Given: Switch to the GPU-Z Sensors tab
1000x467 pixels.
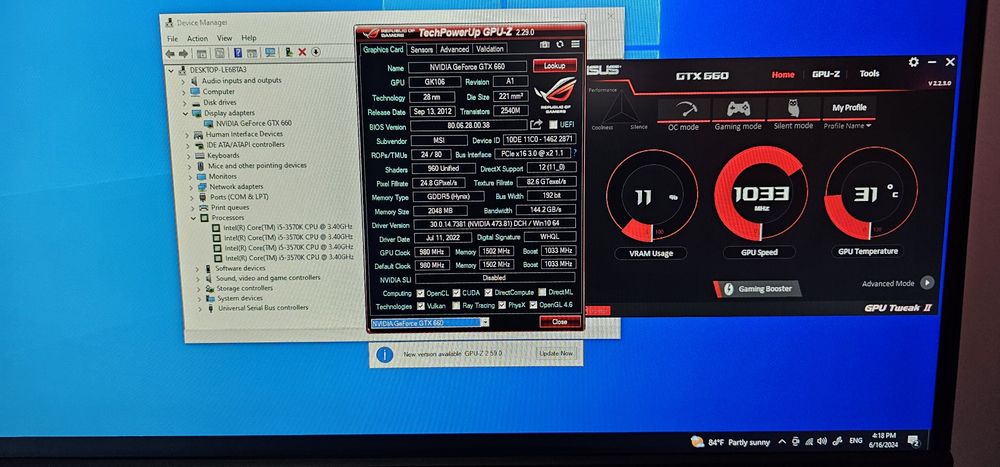Looking at the screenshot, I should tap(422, 49).
